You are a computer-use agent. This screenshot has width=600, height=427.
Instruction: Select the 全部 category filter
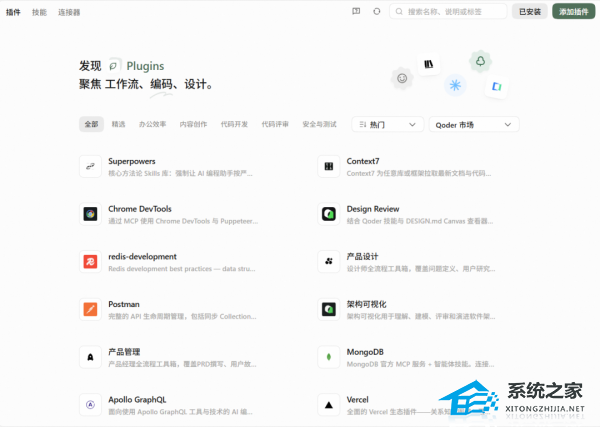tap(91, 124)
